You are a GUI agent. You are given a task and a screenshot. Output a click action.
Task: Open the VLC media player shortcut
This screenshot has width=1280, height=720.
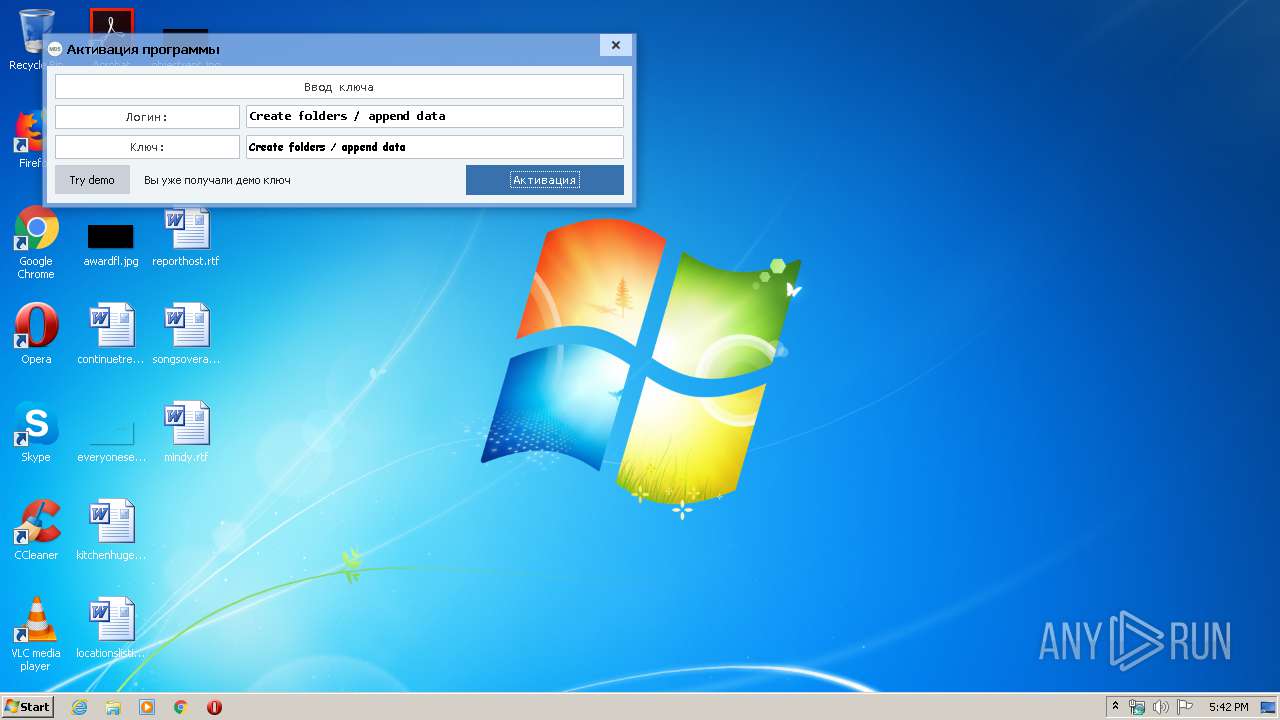click(36, 634)
